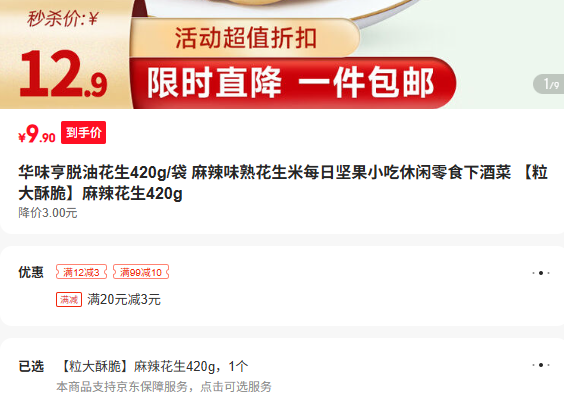Expand the 已选 row three-dot menu
This screenshot has height=414, width=564.
tap(541, 365)
